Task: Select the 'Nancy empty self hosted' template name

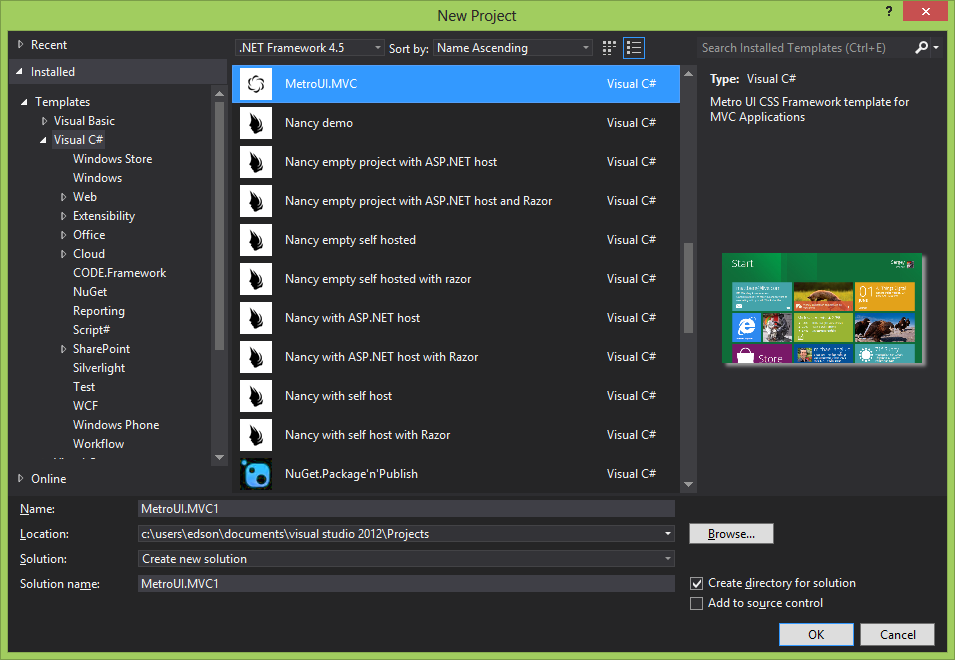Action: [350, 240]
